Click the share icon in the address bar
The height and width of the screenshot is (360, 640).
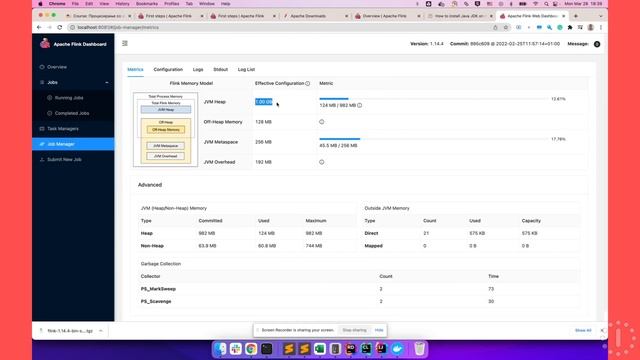click(495, 27)
